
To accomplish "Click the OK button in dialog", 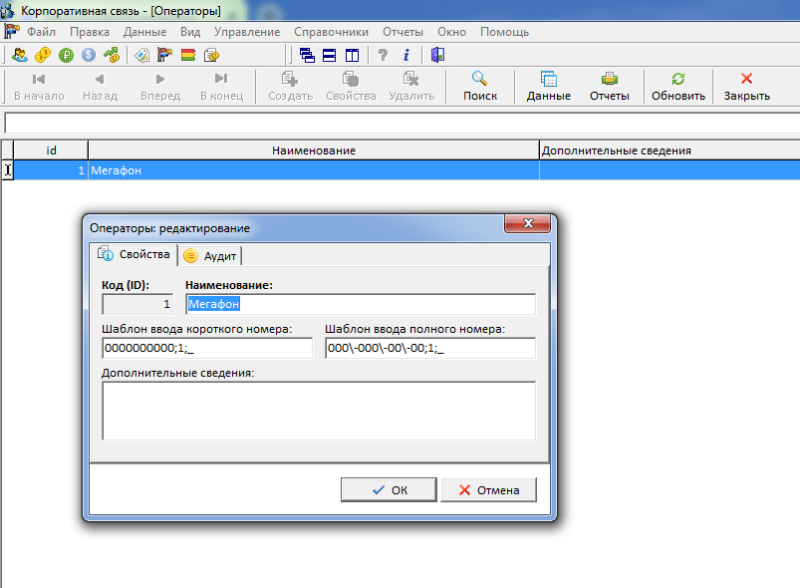I will (389, 489).
